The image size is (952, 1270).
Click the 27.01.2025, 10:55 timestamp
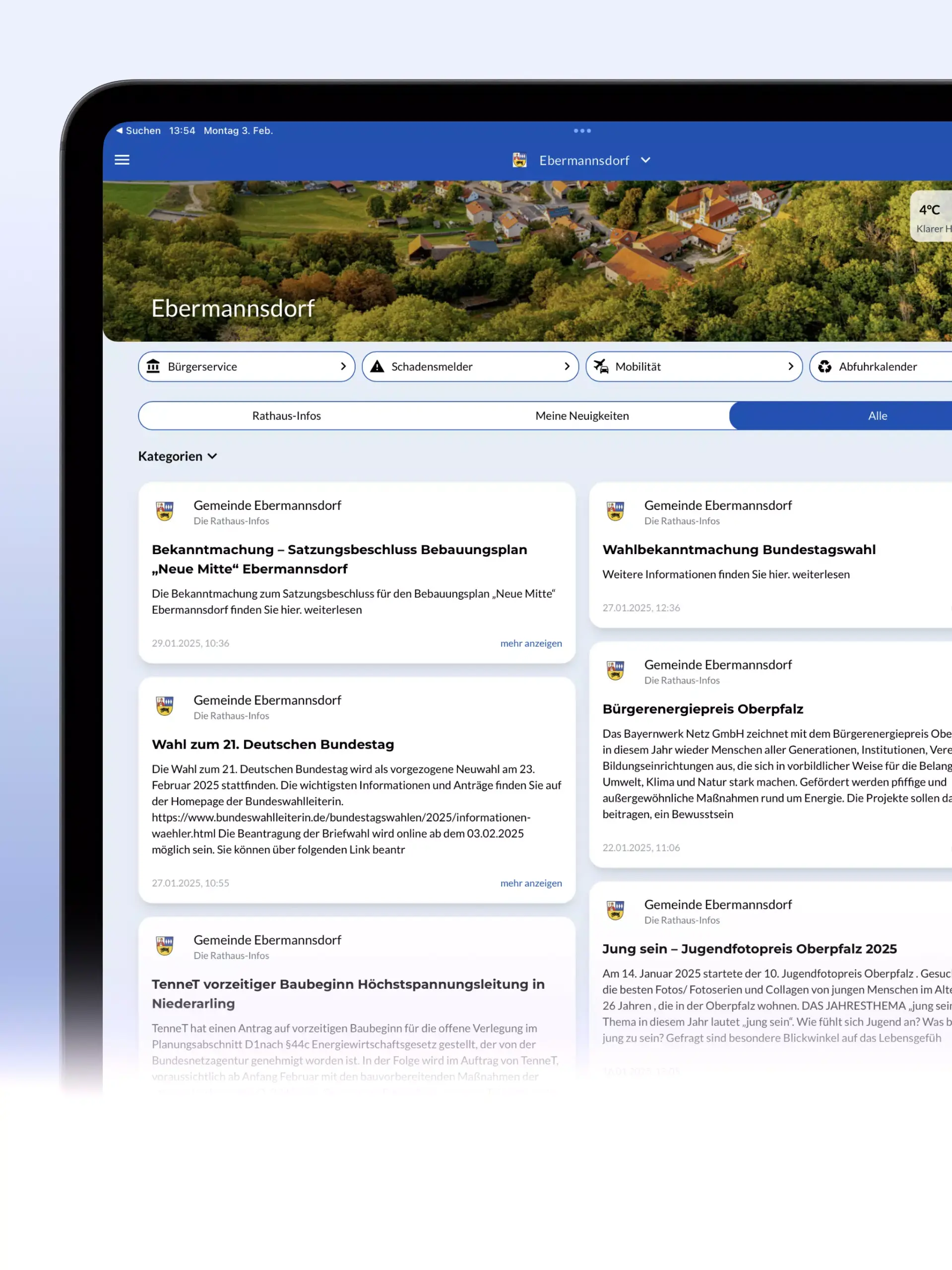(x=190, y=883)
